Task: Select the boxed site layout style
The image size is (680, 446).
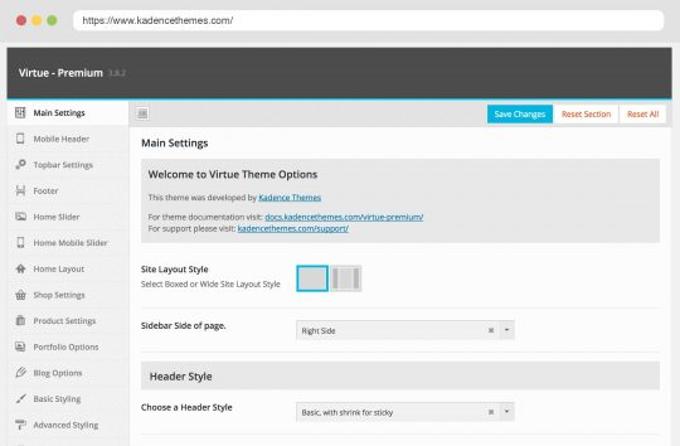Action: pyautogui.click(x=313, y=279)
